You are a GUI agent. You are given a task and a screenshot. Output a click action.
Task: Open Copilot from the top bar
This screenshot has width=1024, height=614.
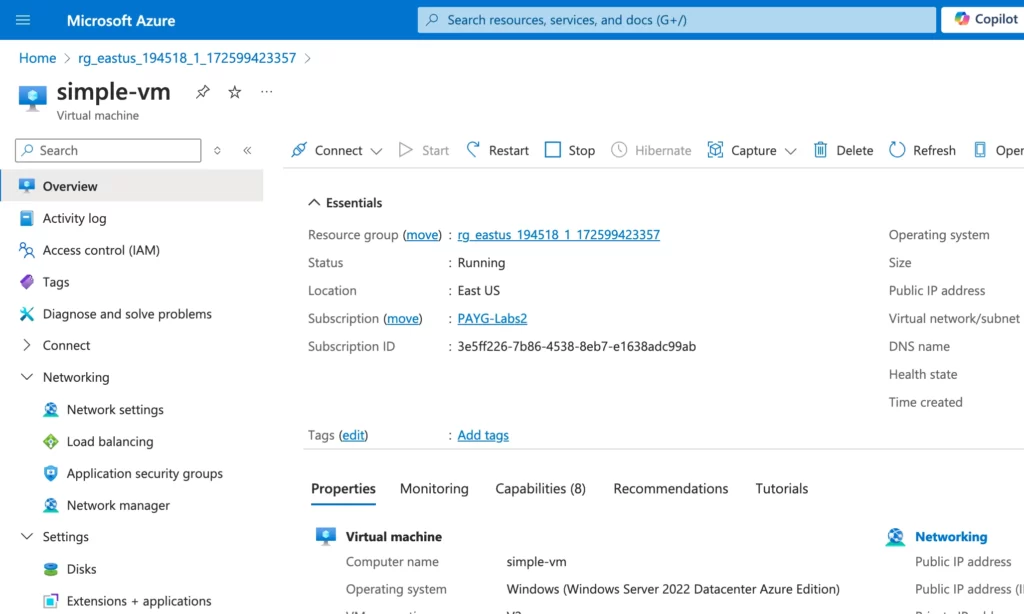985,20
